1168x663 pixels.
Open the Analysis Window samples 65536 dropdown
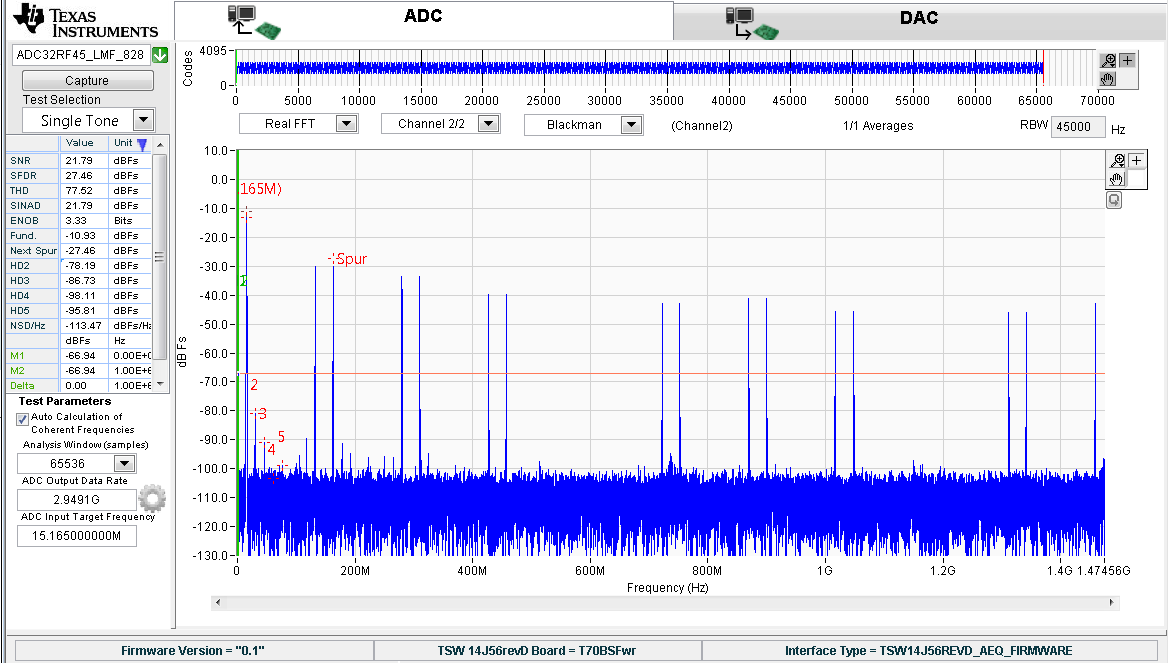(x=124, y=463)
